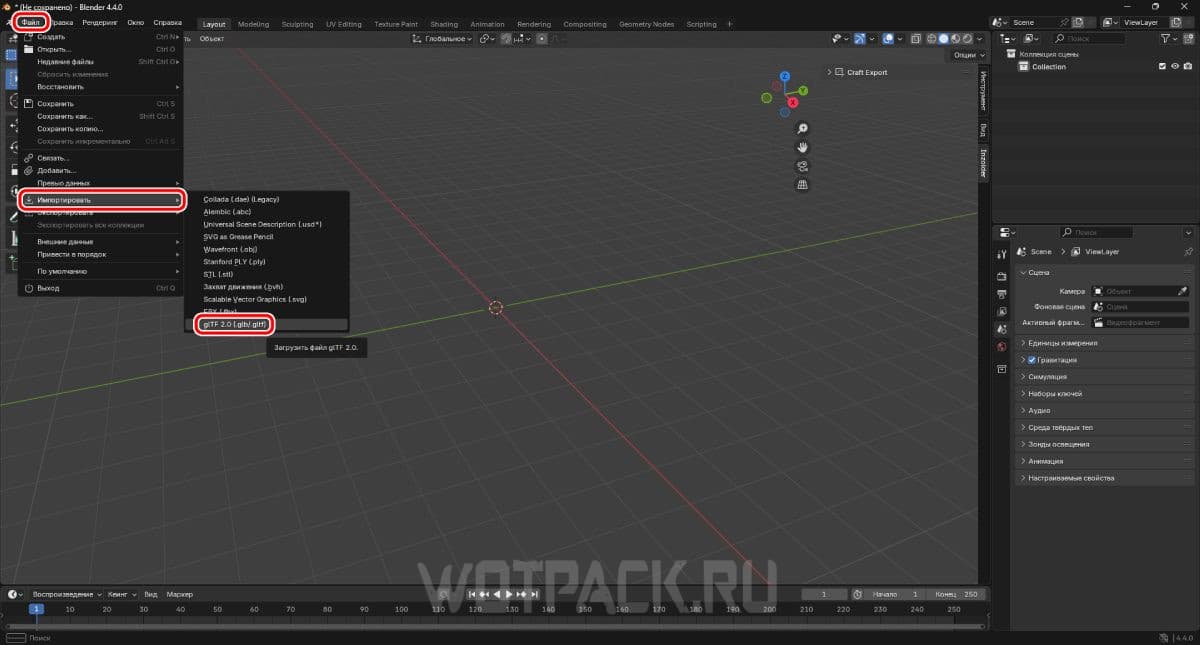1200x645 pixels.
Task: Click the preview range stopwatch icon in the timeline
Action: tap(857, 594)
